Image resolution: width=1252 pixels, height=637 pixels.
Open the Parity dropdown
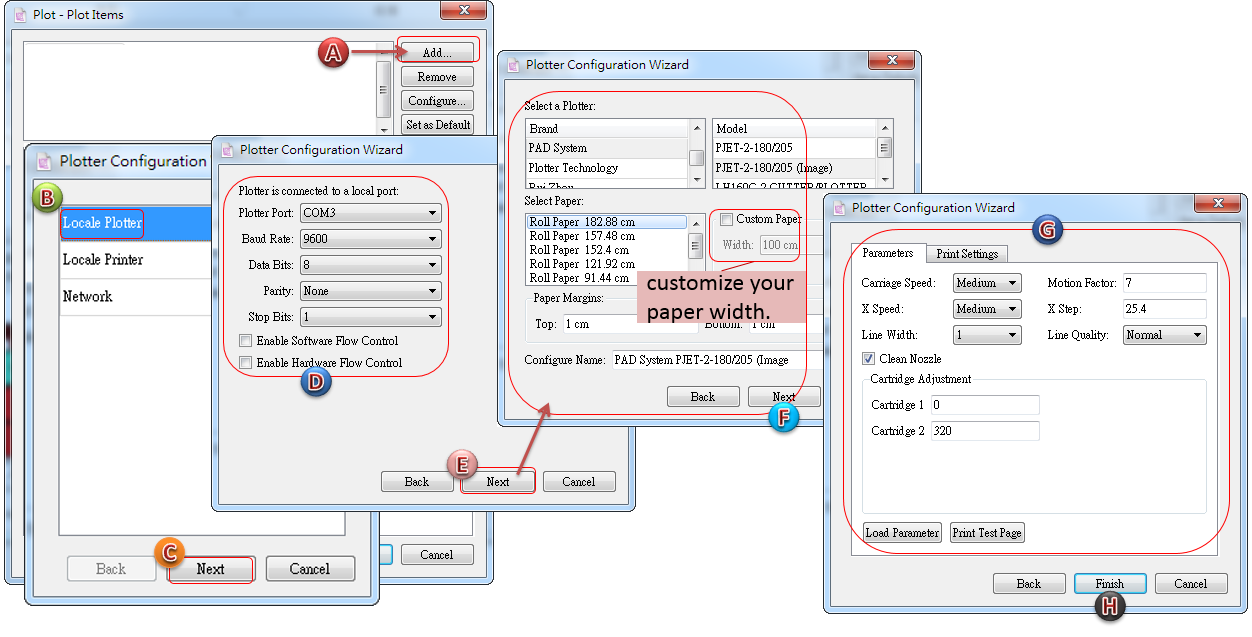coord(370,291)
